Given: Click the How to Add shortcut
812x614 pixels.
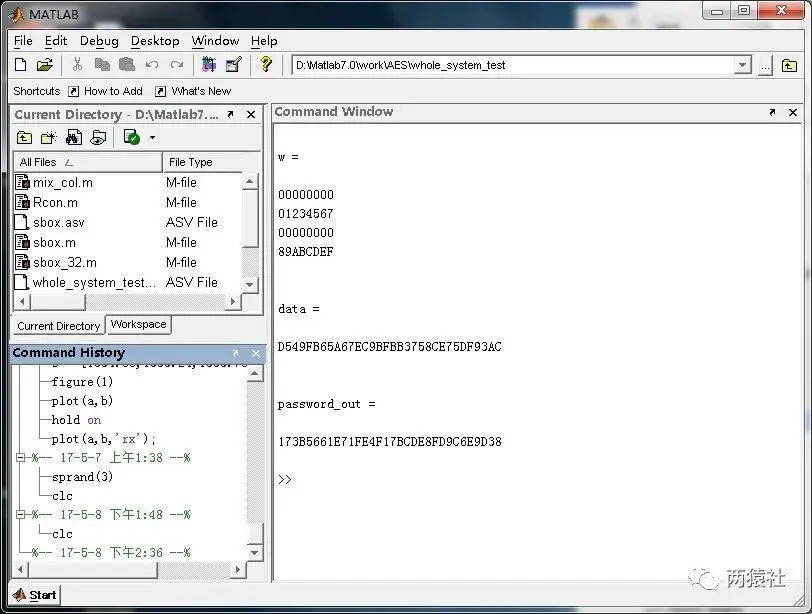Looking at the screenshot, I should tap(106, 91).
